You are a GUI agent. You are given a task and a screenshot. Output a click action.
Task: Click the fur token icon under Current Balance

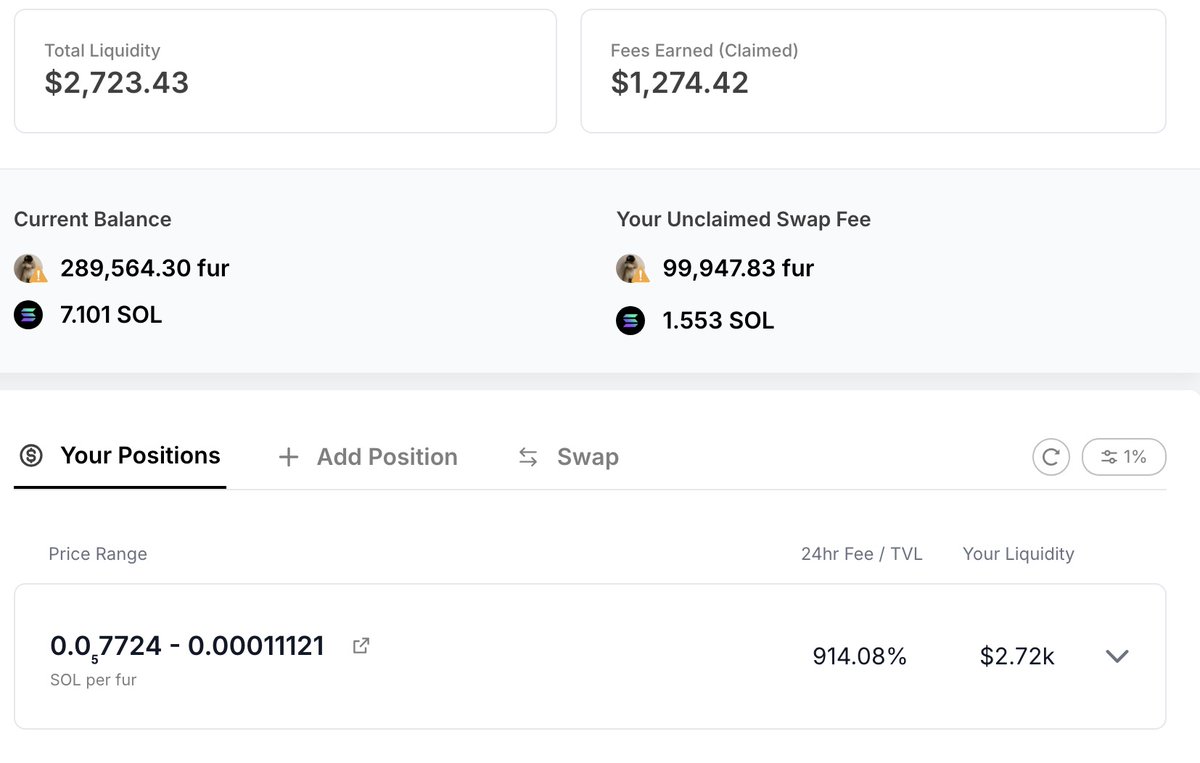tap(29, 268)
